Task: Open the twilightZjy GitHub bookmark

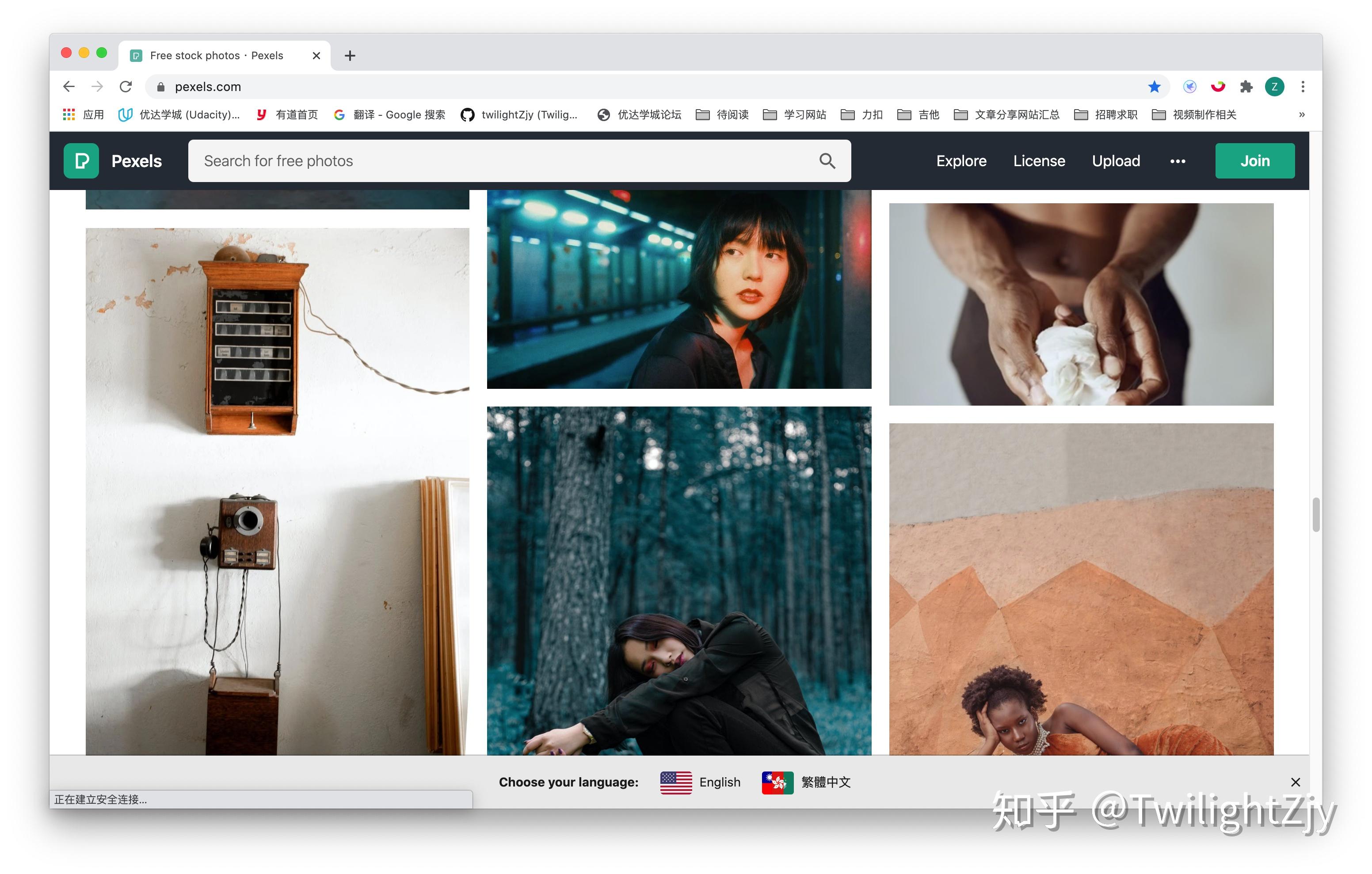Action: click(519, 114)
